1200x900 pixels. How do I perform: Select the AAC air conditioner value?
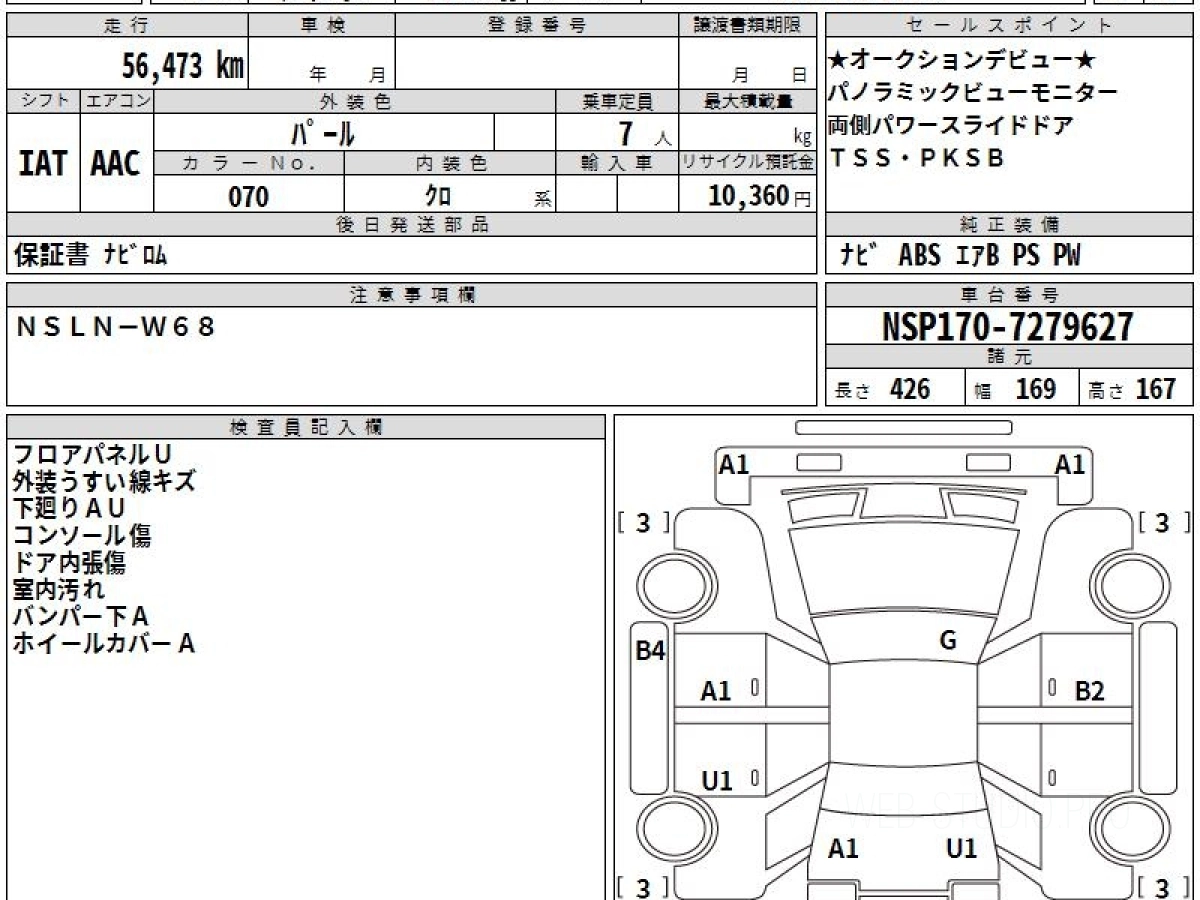pyautogui.click(x=116, y=164)
